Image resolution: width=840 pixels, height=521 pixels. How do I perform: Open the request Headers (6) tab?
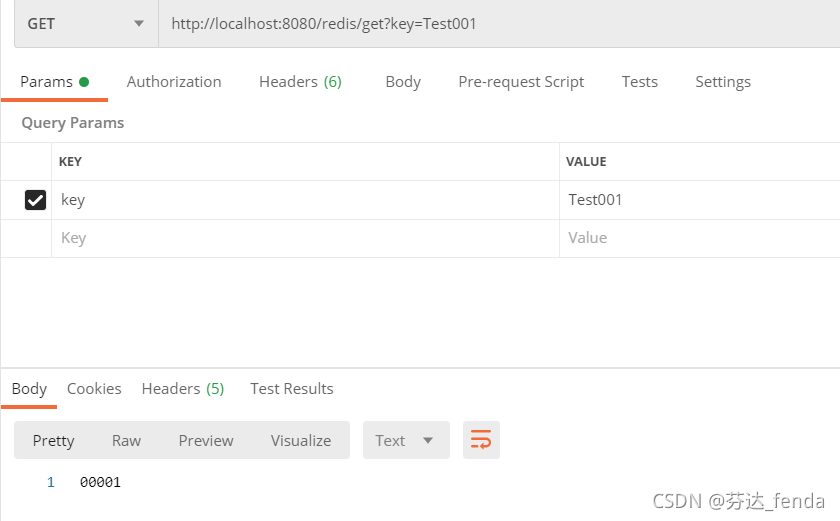pos(301,82)
